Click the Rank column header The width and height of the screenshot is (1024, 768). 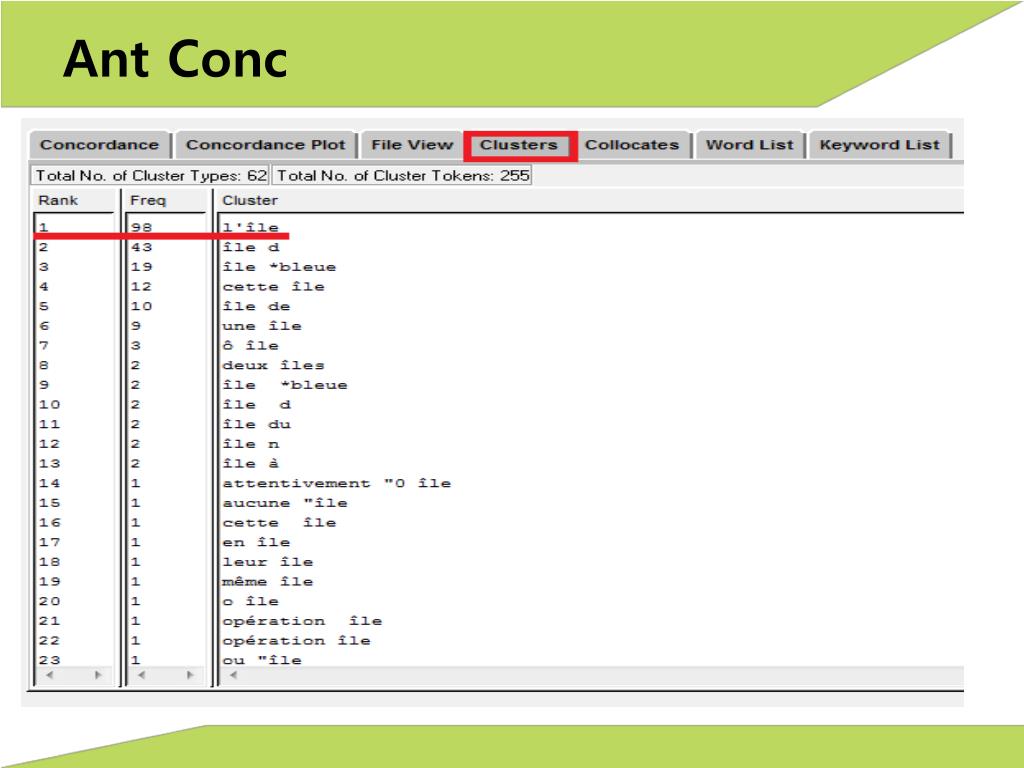pyautogui.click(x=58, y=200)
